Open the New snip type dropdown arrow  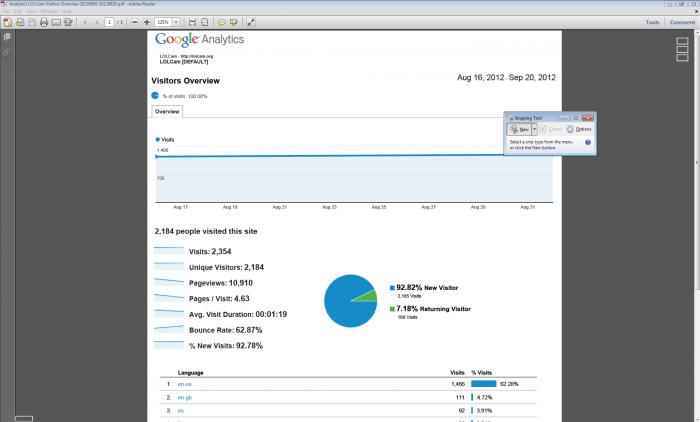pyautogui.click(x=534, y=130)
